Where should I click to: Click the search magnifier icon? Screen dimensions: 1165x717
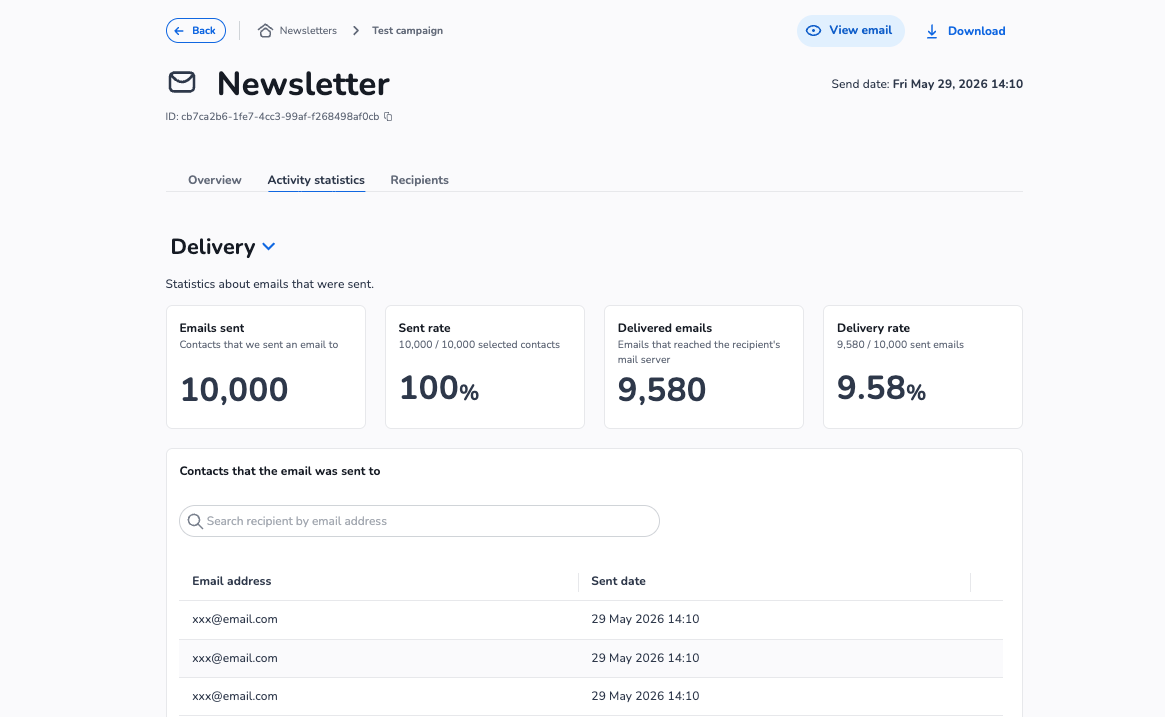pyautogui.click(x=195, y=521)
